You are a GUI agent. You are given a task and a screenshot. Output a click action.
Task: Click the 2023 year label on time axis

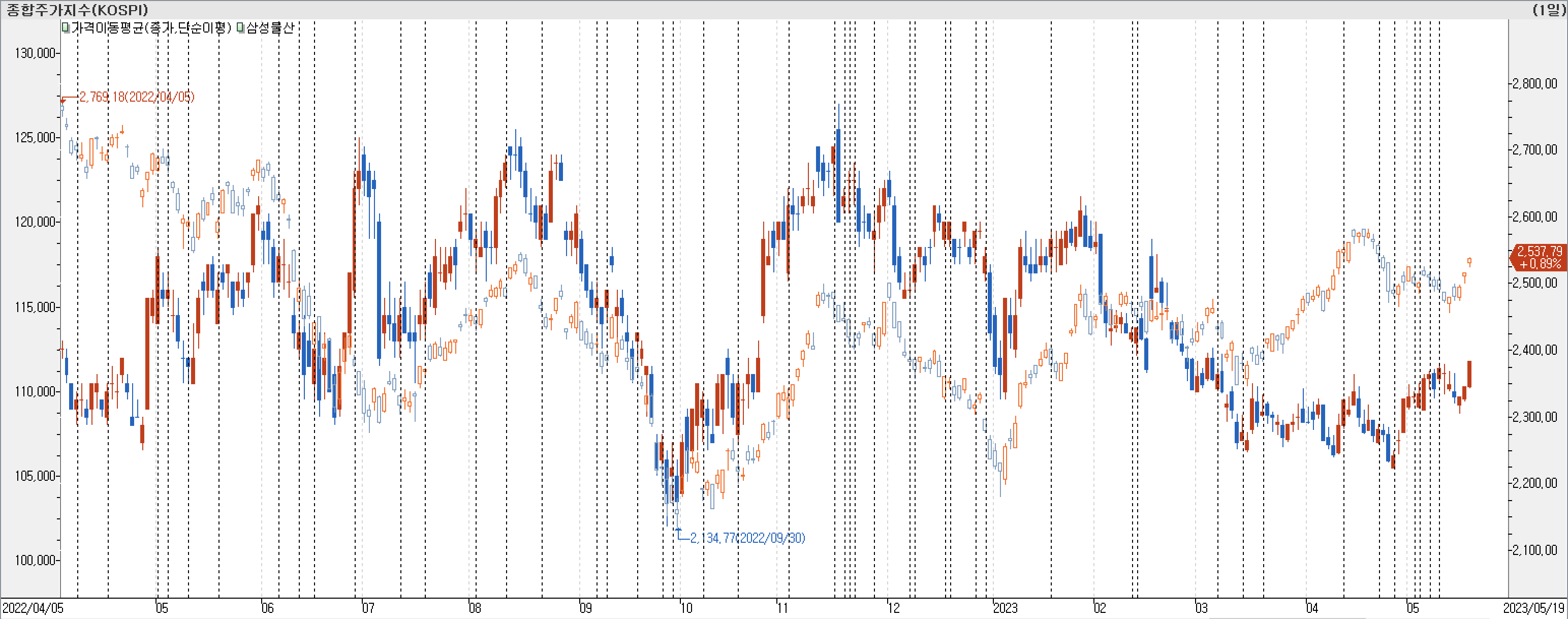(1005, 608)
